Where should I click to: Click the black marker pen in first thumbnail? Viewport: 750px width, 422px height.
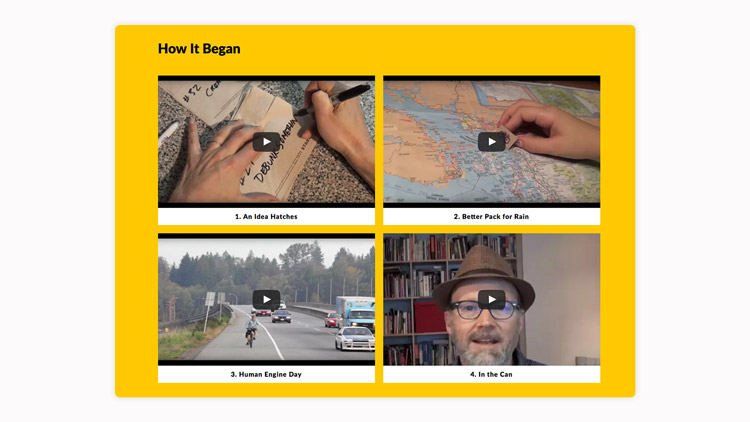[333, 100]
